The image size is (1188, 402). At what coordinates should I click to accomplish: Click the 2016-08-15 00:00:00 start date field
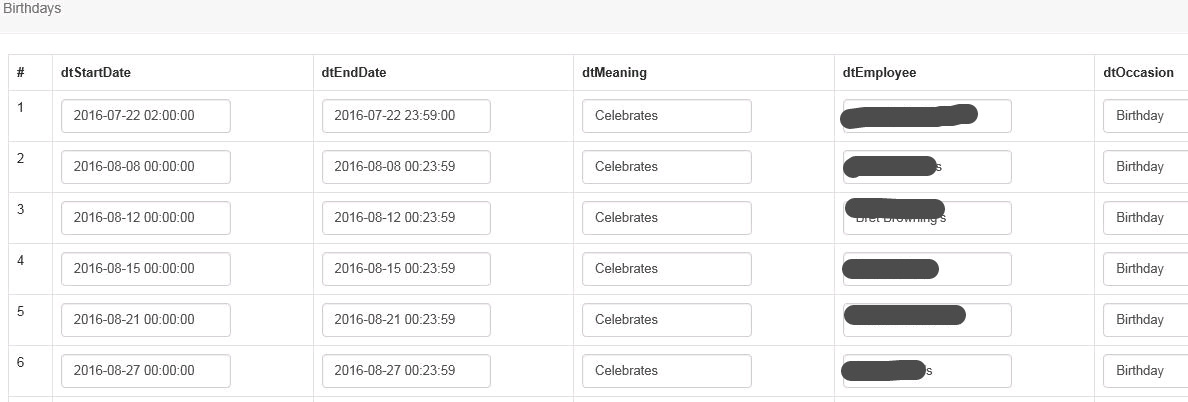click(x=145, y=268)
